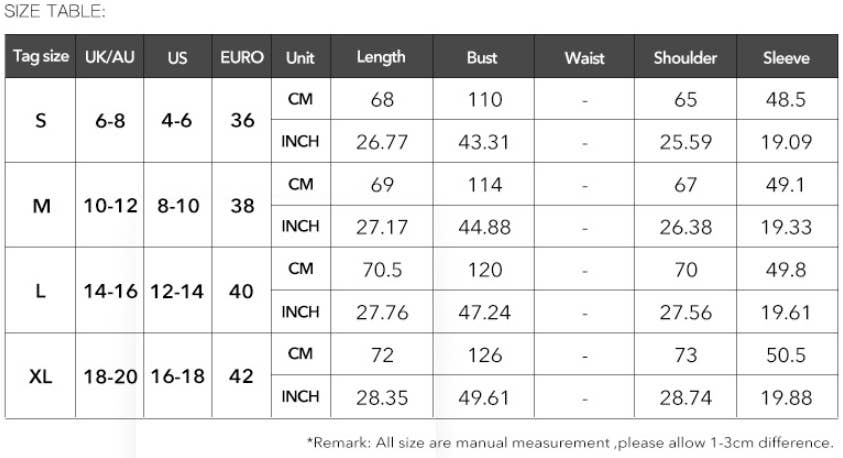Click the manual measurement remark text
Image resolution: width=843 pixels, height=458 pixels.
[570, 442]
